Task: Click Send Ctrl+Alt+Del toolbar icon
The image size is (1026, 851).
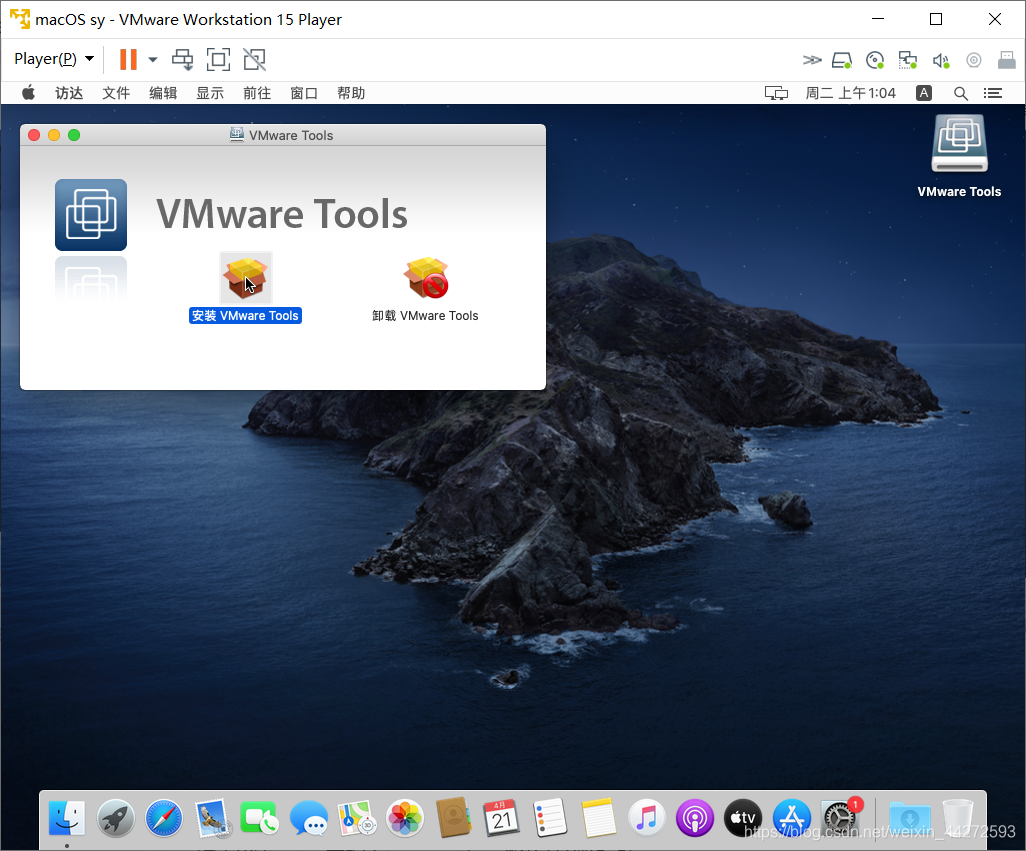Action: 182,59
